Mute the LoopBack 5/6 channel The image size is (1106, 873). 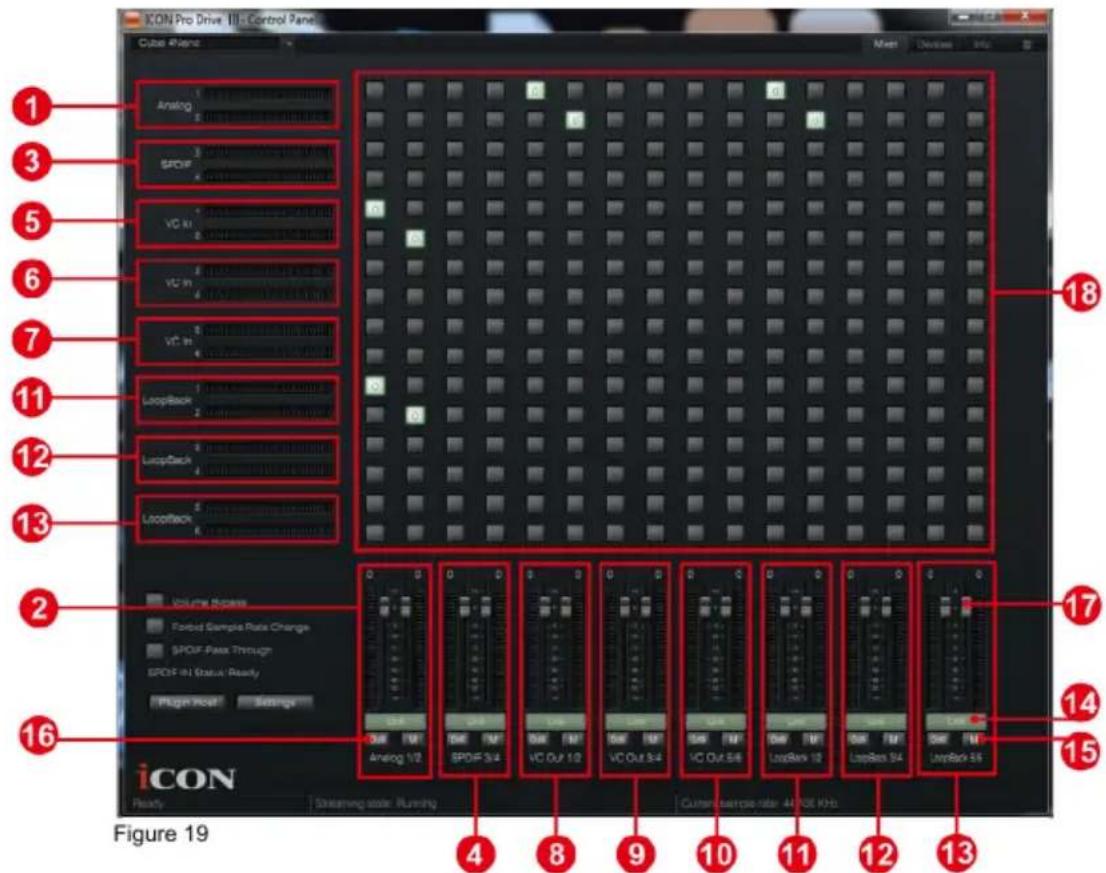(975, 739)
